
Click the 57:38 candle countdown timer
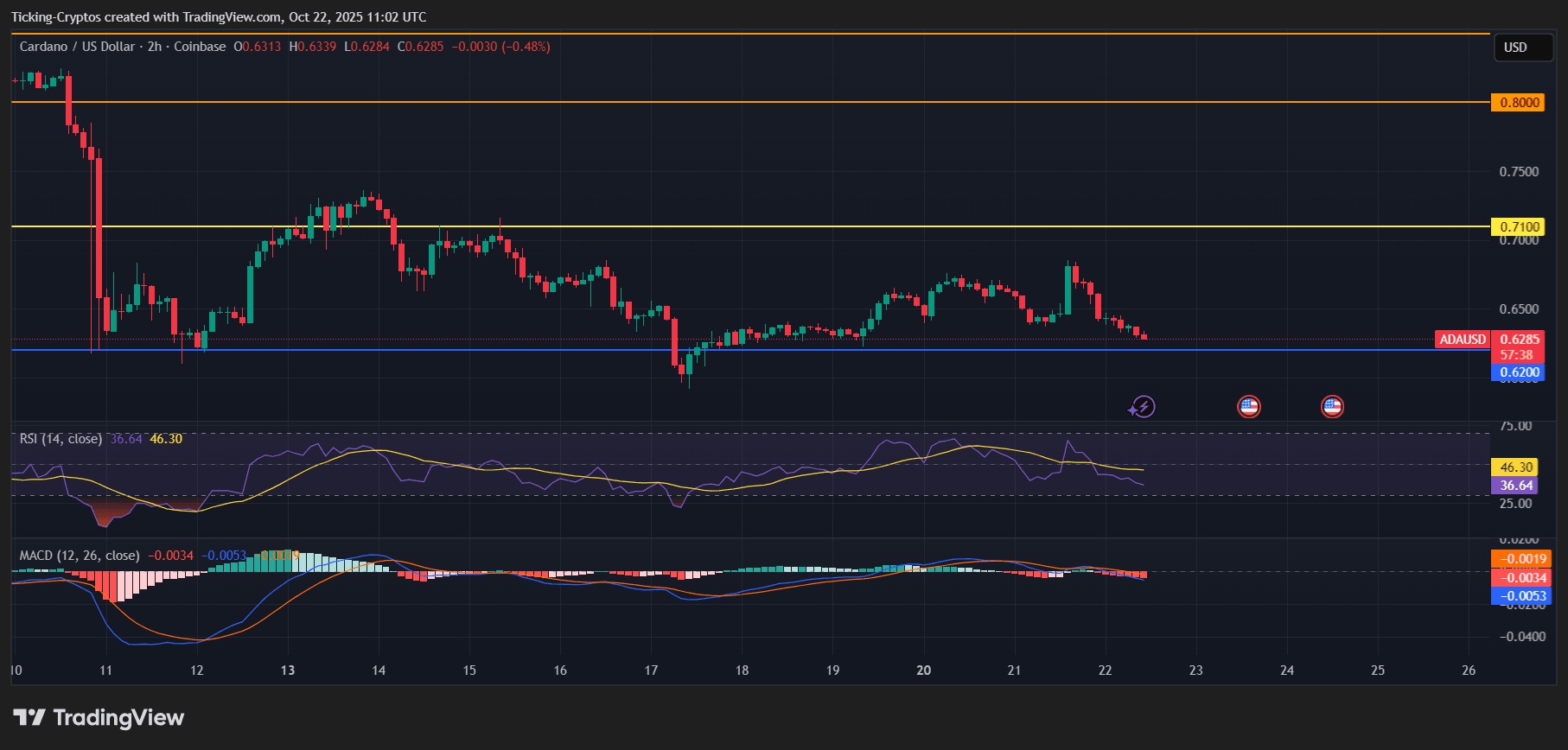1516,355
